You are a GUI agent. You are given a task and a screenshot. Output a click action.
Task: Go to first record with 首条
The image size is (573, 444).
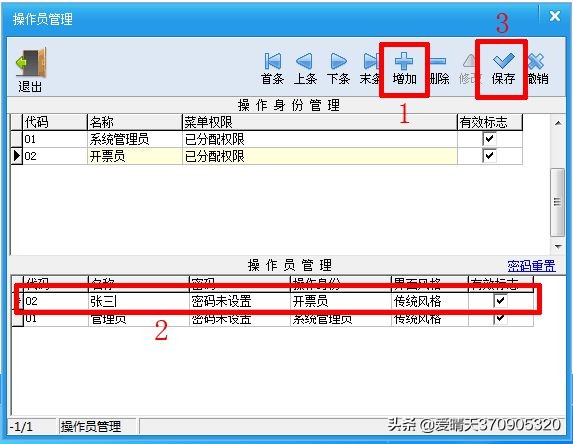pyautogui.click(x=273, y=68)
